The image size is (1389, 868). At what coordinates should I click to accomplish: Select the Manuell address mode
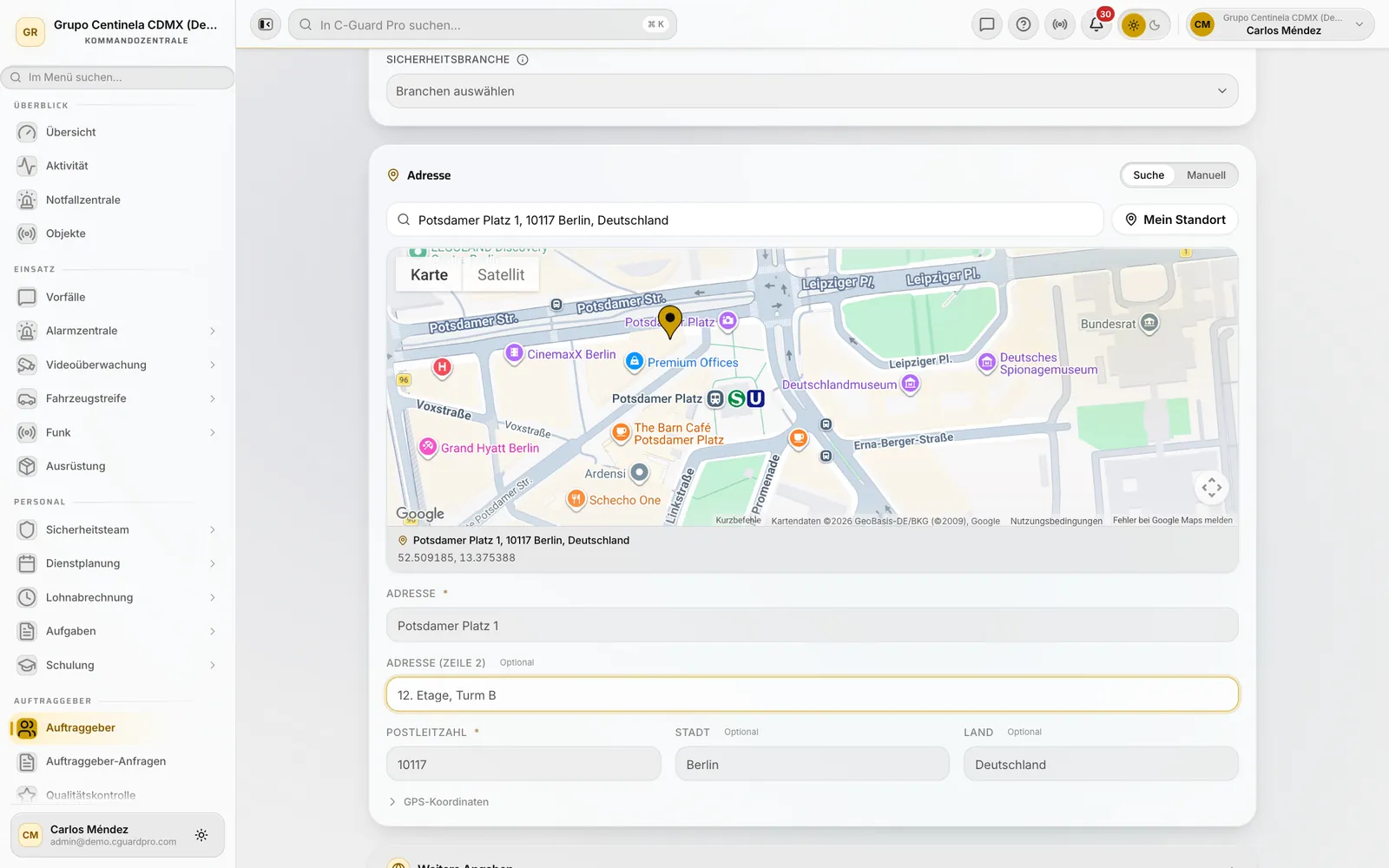click(1206, 175)
